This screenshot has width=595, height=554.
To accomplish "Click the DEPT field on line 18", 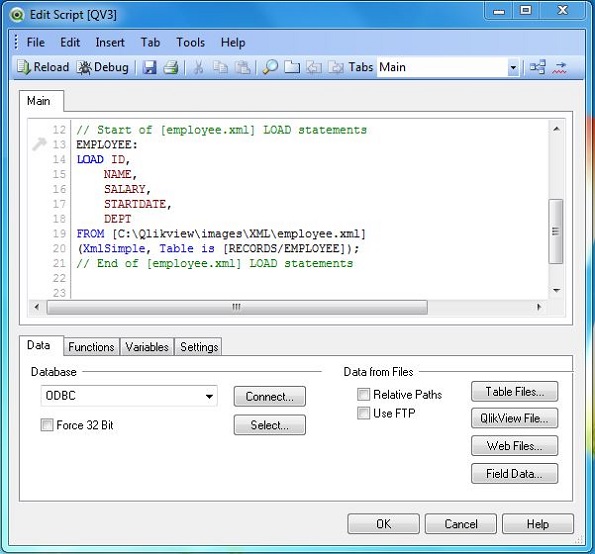I will (118, 219).
